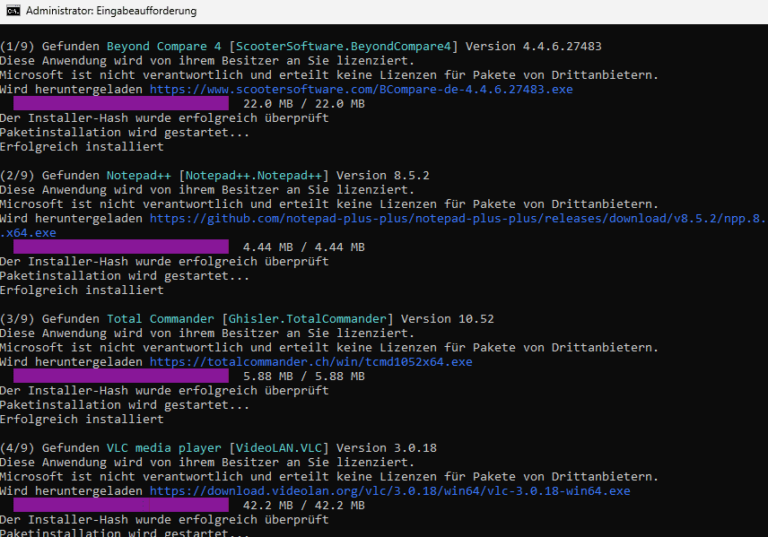The width and height of the screenshot is (768, 537).
Task: Click 'Version 8.5.2' text
Action: [x=383, y=175]
